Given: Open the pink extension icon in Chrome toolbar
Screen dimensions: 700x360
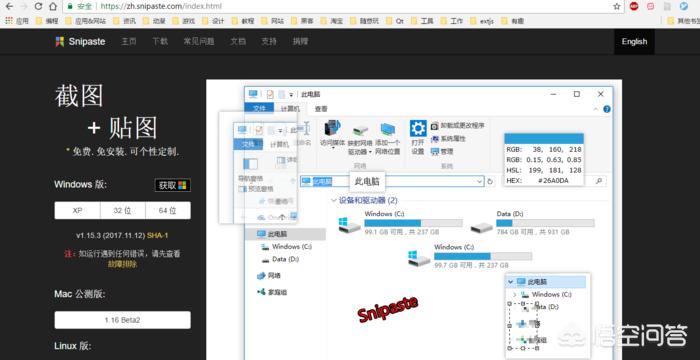Looking at the screenshot, I should [651, 6].
